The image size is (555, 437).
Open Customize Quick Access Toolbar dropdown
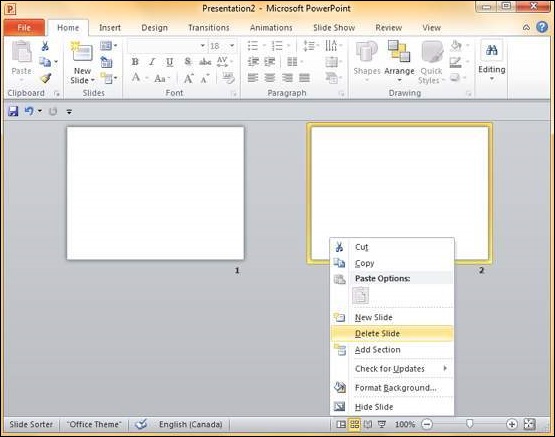point(69,112)
